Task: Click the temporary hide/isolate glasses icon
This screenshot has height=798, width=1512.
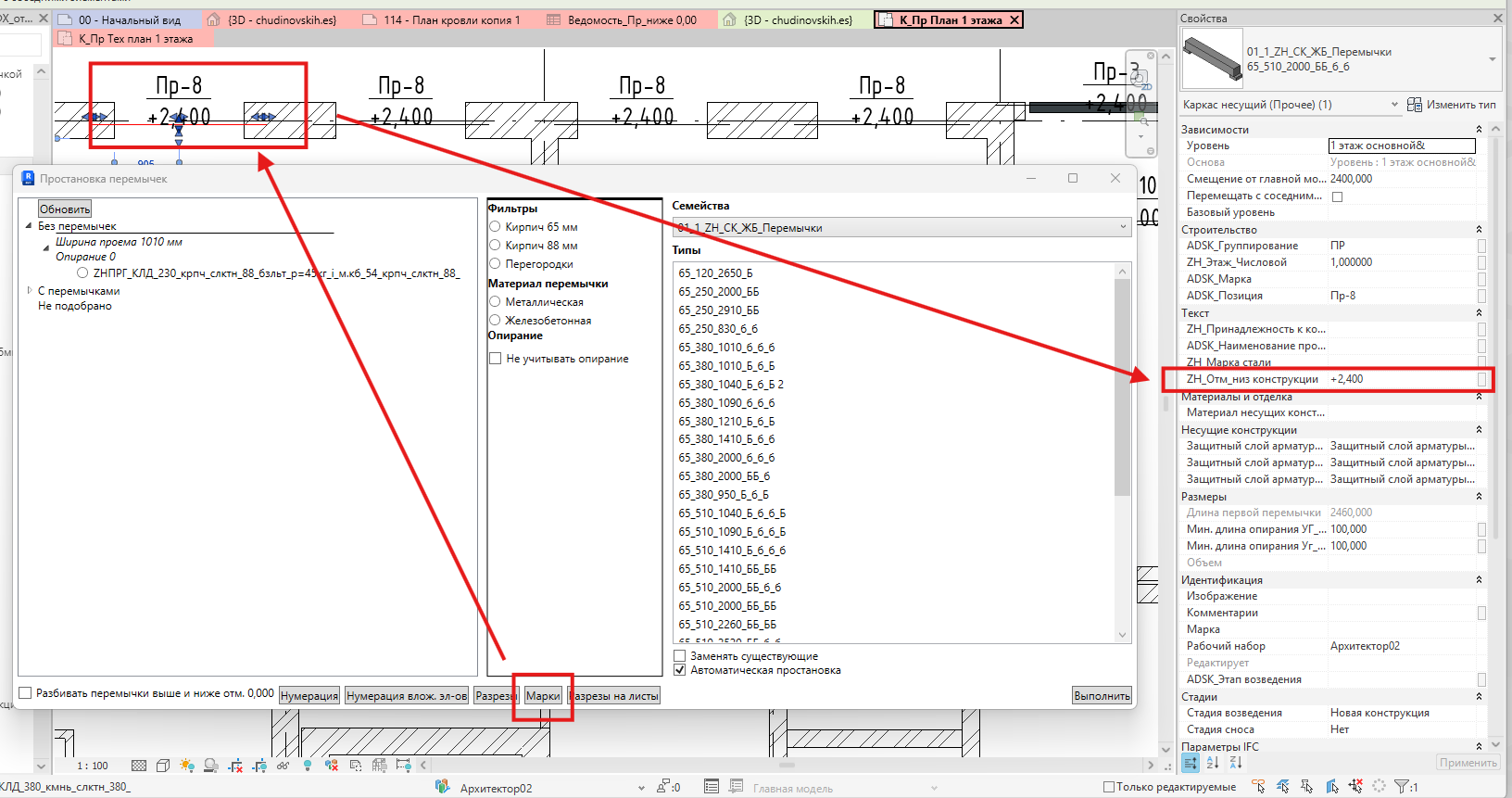Action: tap(283, 766)
